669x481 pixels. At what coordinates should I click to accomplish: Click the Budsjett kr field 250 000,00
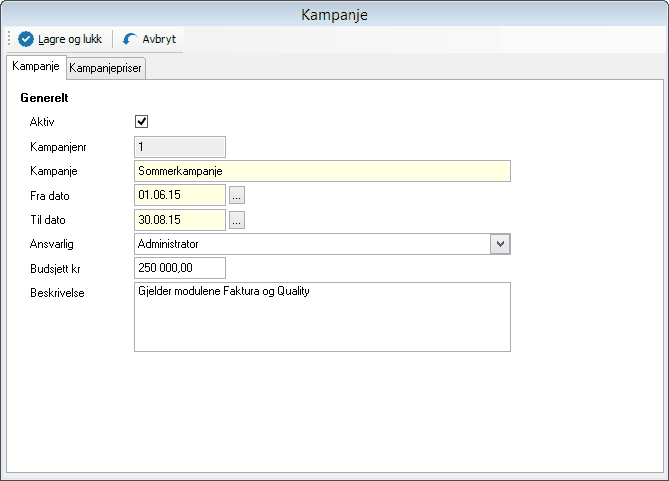tap(180, 268)
